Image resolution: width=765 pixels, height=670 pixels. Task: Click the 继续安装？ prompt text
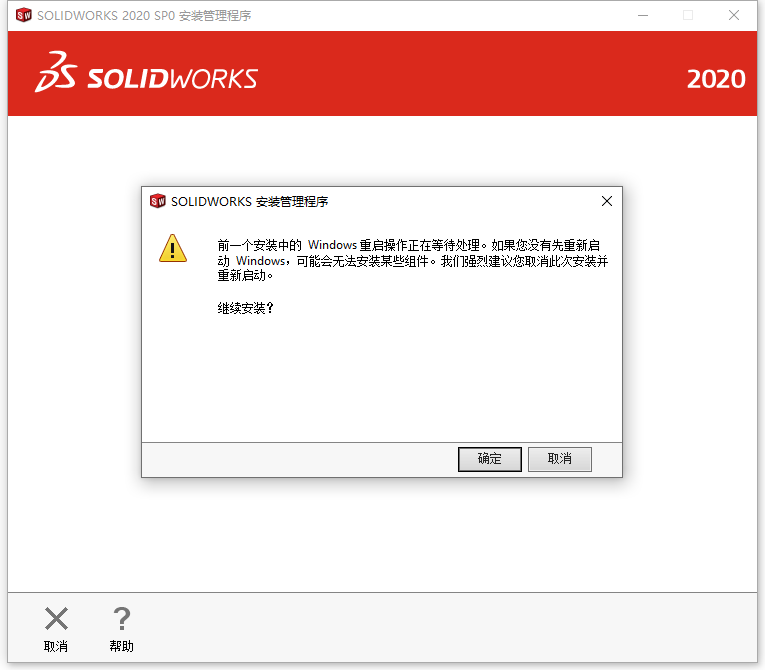point(246,308)
